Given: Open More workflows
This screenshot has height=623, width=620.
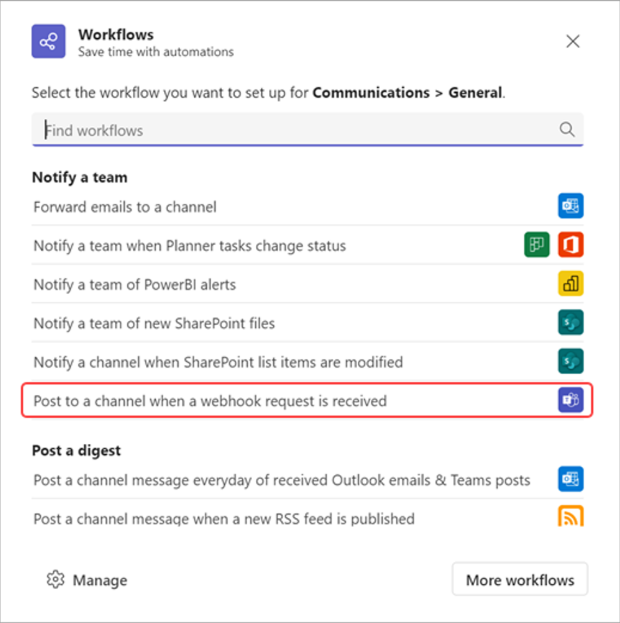Looking at the screenshot, I should pyautogui.click(x=520, y=580).
